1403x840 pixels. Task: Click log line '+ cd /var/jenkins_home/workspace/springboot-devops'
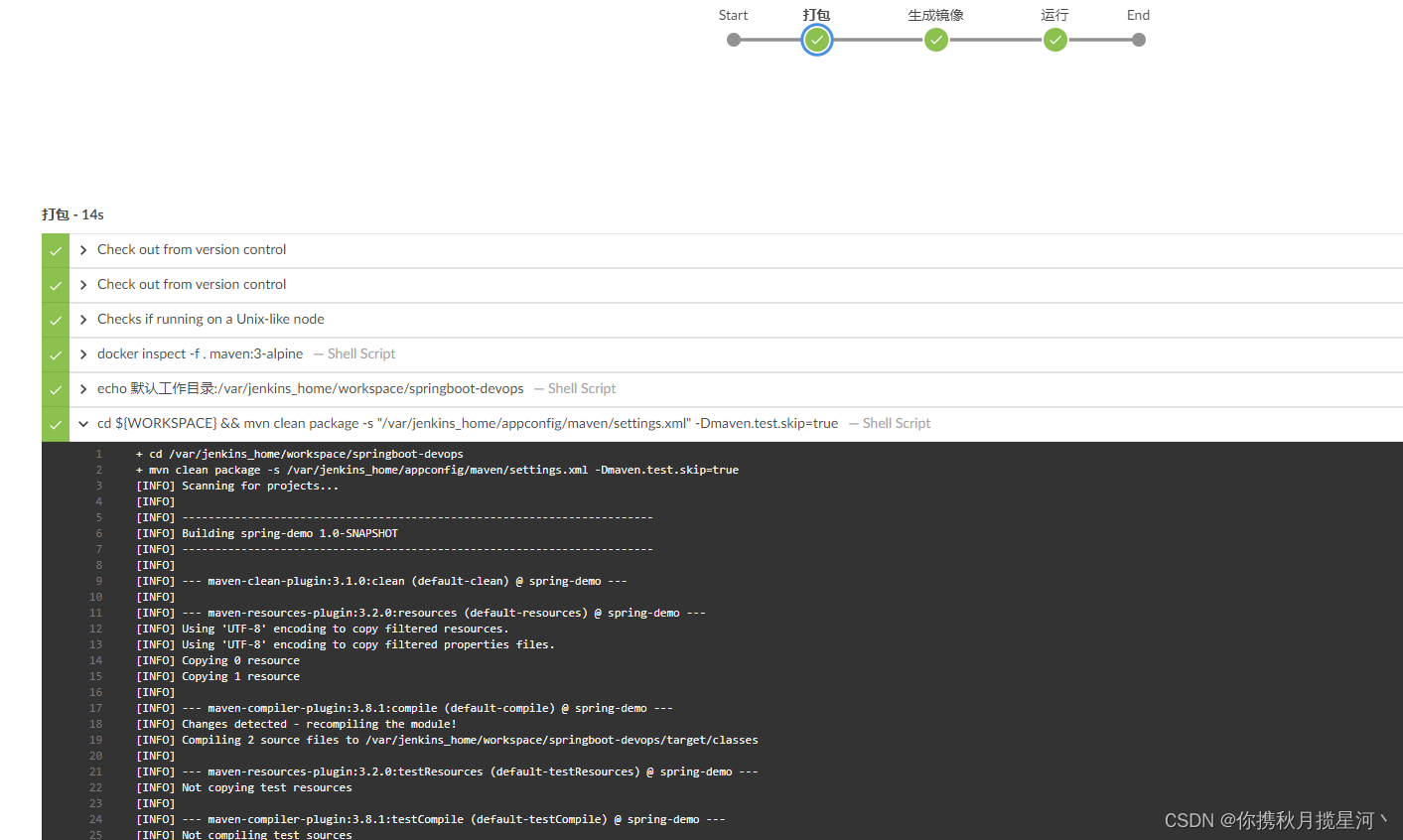(x=300, y=454)
